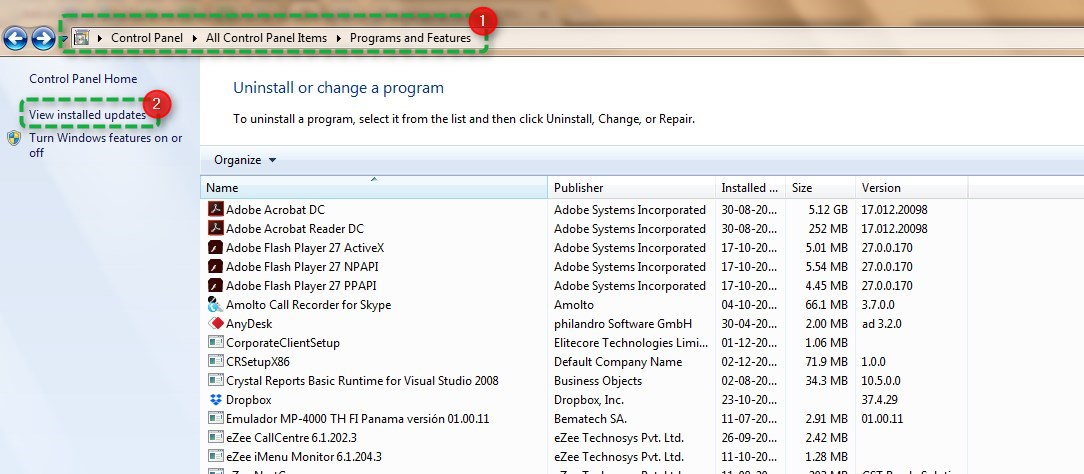1084x474 pixels.
Task: Sort by Installed On column header
Action: (x=750, y=187)
